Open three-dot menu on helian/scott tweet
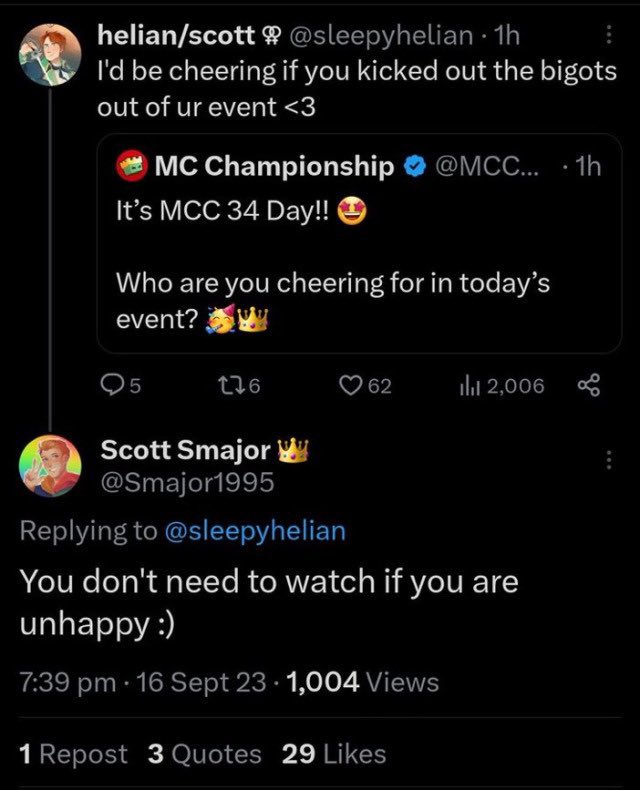The image size is (640, 790). [x=609, y=35]
